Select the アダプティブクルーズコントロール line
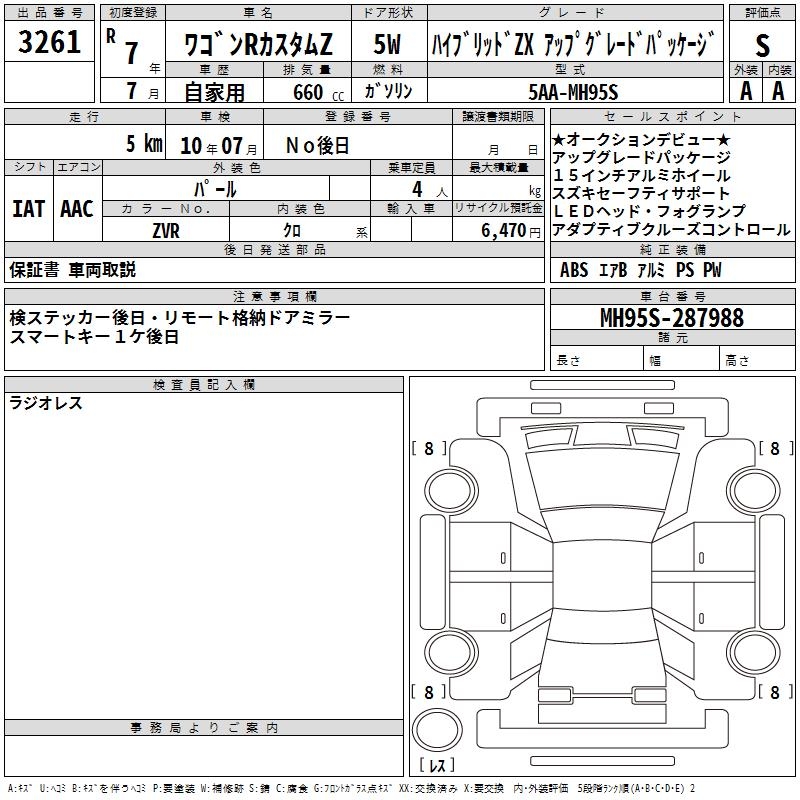The width and height of the screenshot is (800, 800). click(x=671, y=229)
